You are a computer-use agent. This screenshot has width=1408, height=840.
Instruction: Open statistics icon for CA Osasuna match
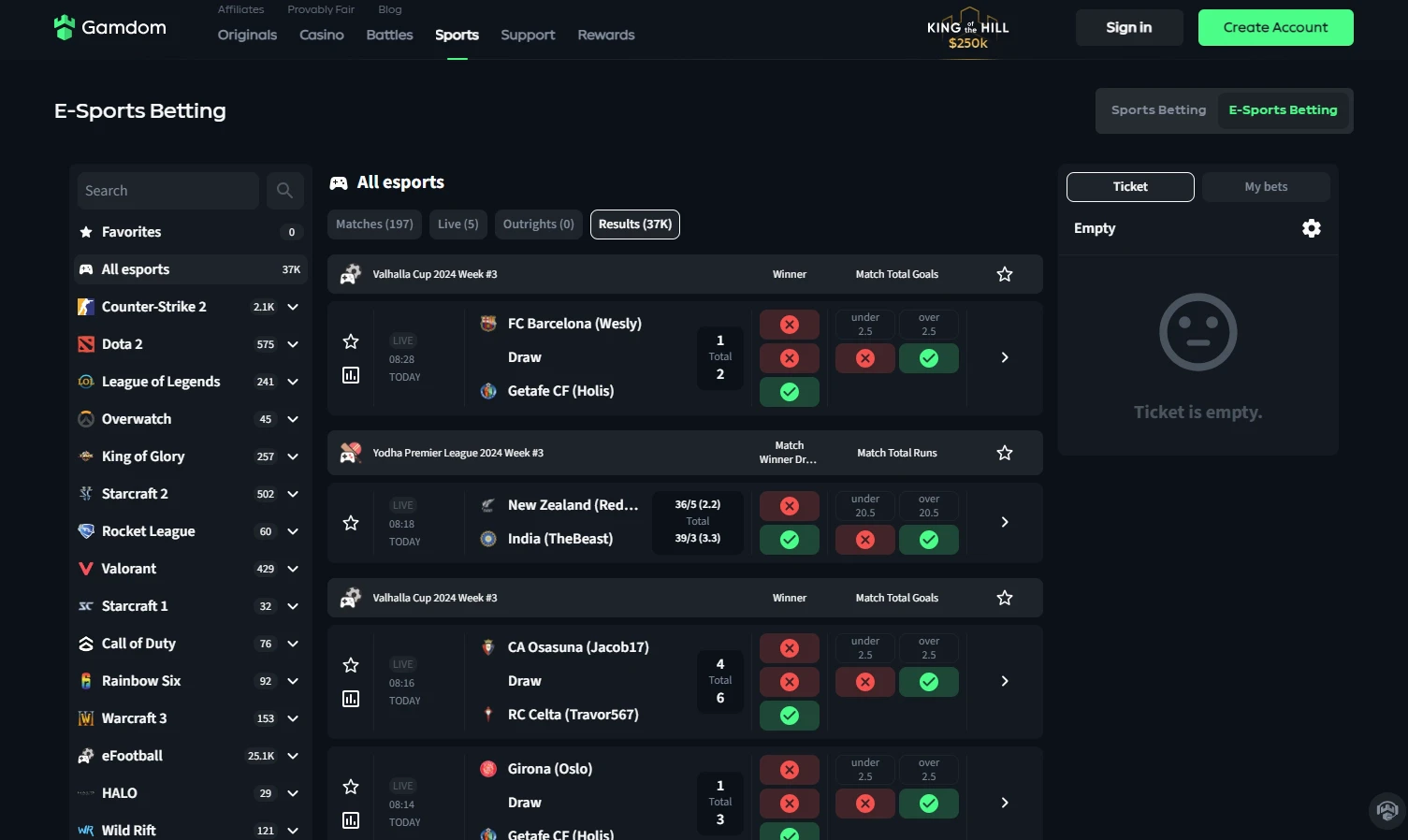(x=351, y=699)
